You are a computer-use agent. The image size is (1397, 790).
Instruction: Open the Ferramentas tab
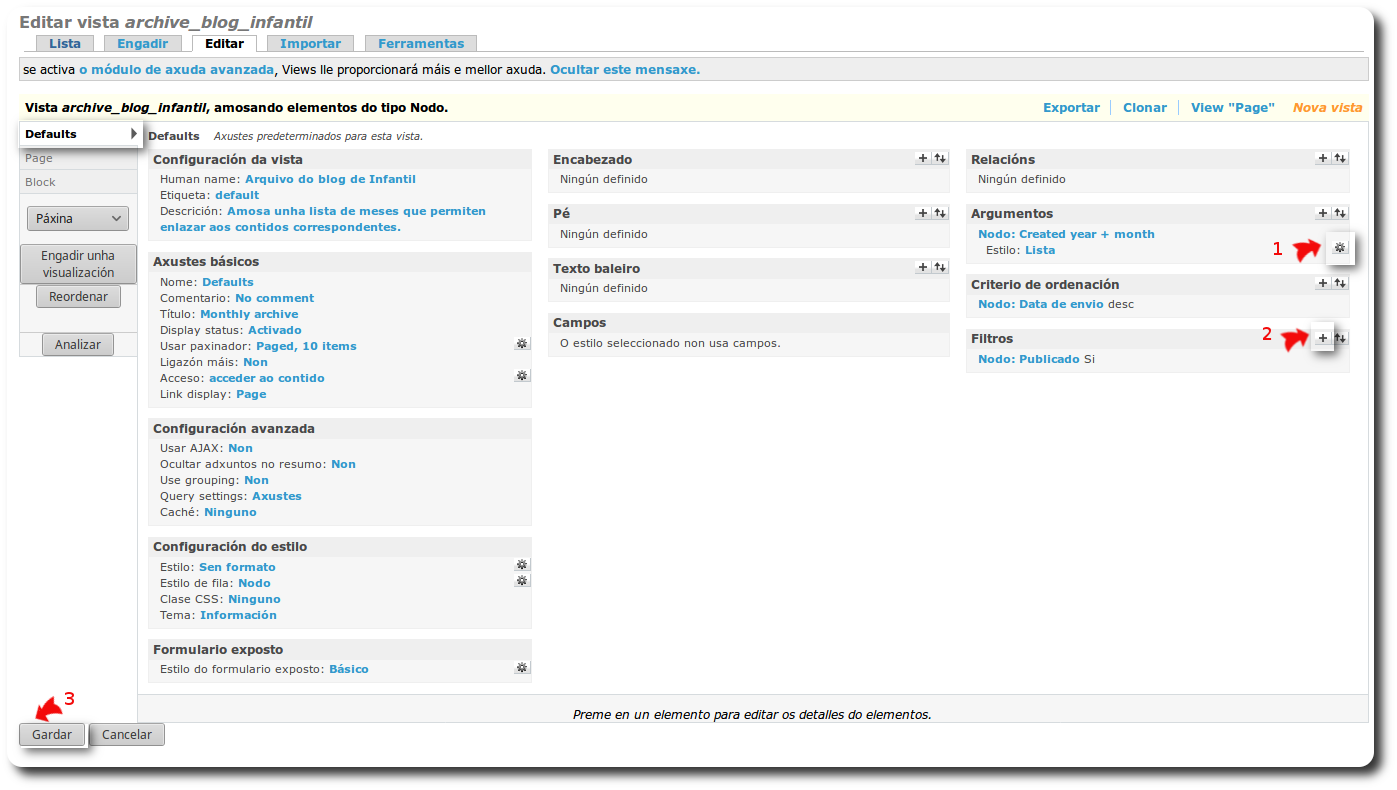point(420,43)
